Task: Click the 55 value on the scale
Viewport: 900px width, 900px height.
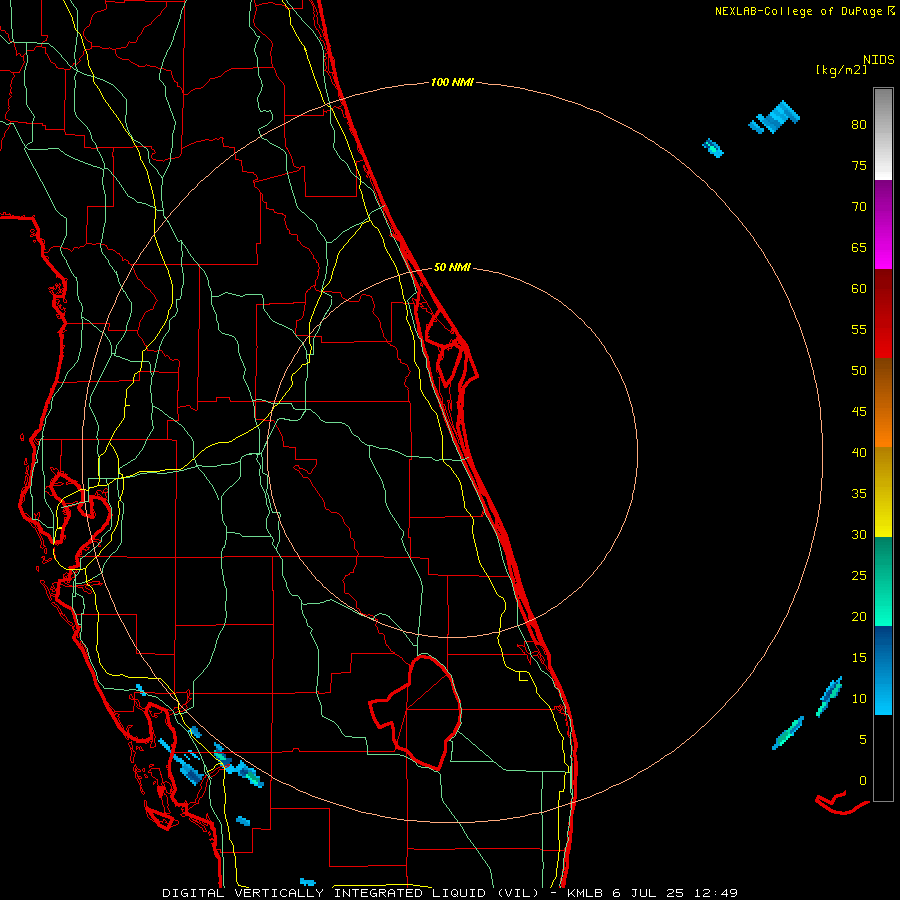Action: coord(859,330)
